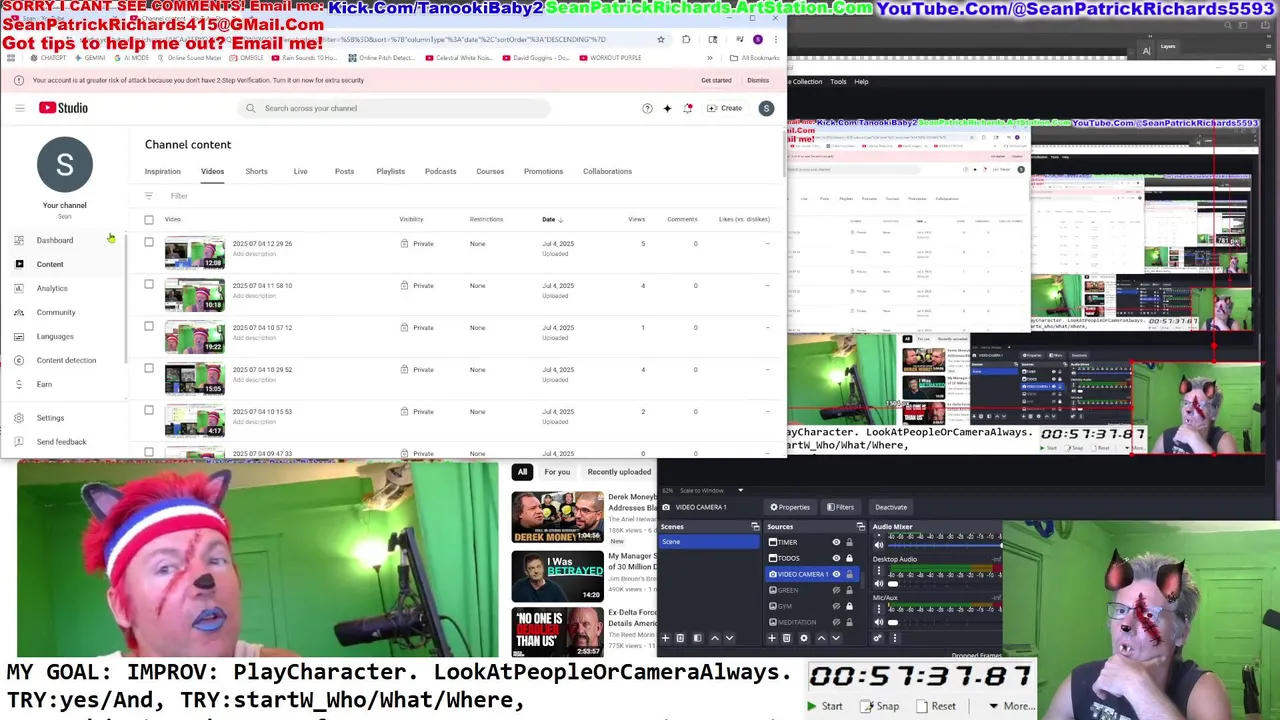Screen dimensions: 1280x720
Task: Open the Analytics chart icon
Action: pos(19,288)
